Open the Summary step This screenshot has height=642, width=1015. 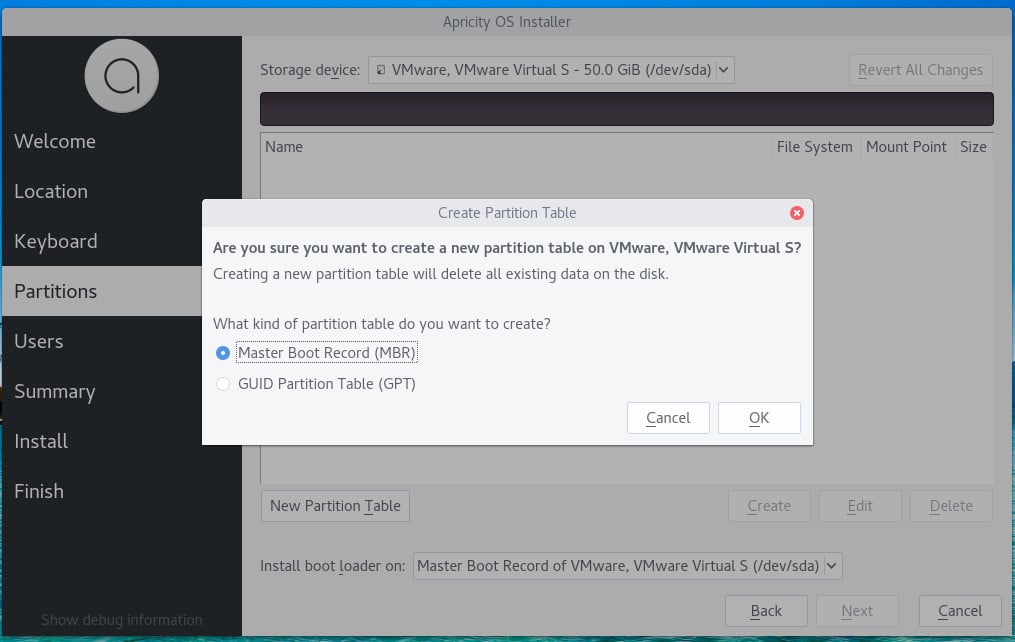coord(55,391)
